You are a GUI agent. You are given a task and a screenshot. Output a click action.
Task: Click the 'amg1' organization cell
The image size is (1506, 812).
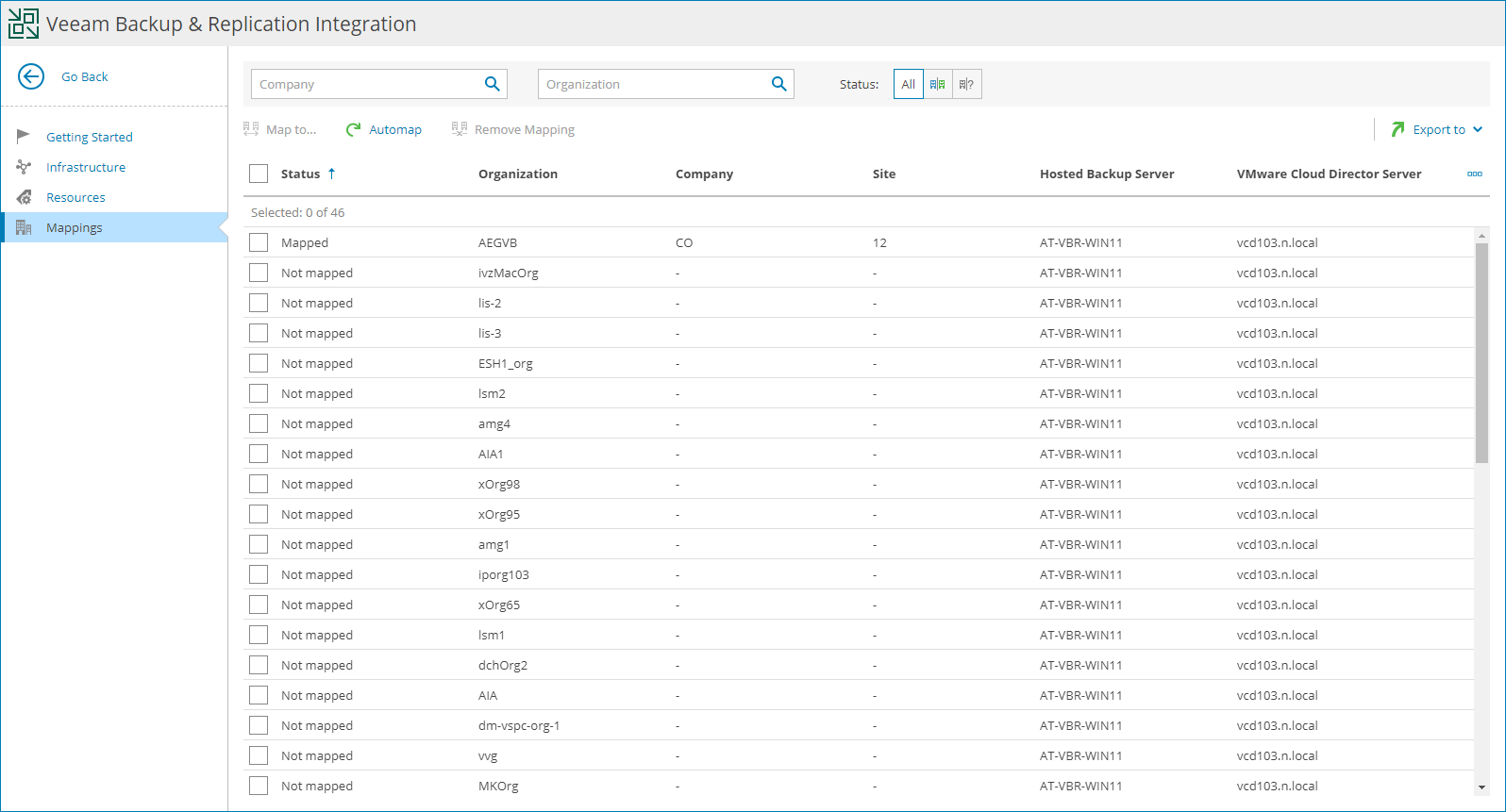coord(494,544)
